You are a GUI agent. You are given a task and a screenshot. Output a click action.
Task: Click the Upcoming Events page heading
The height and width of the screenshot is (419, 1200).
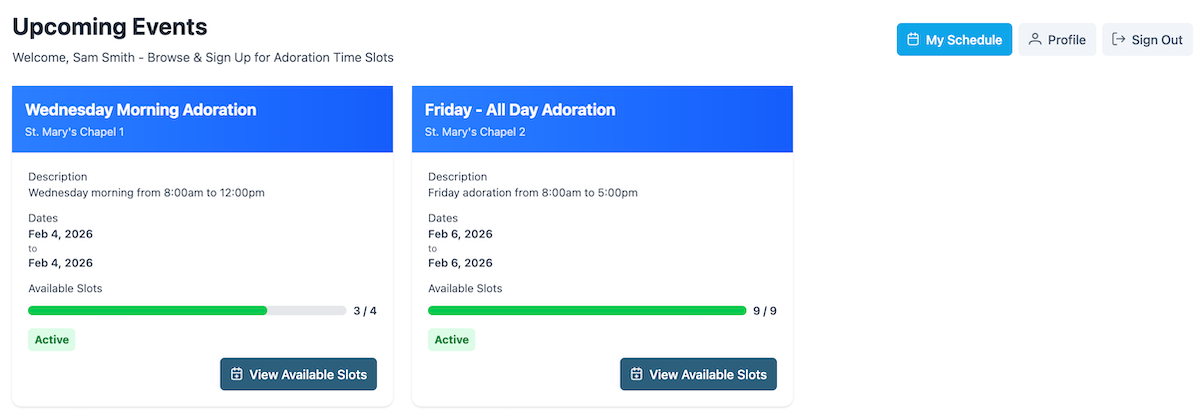(x=110, y=27)
